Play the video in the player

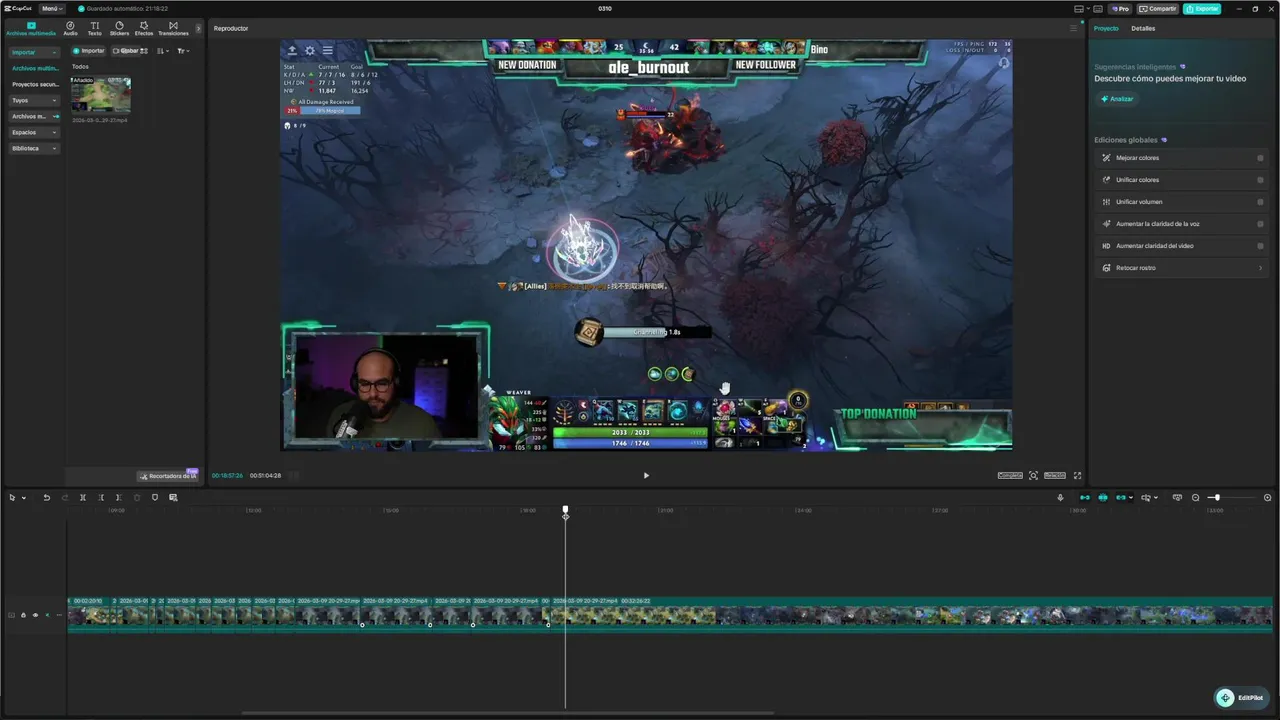click(646, 475)
